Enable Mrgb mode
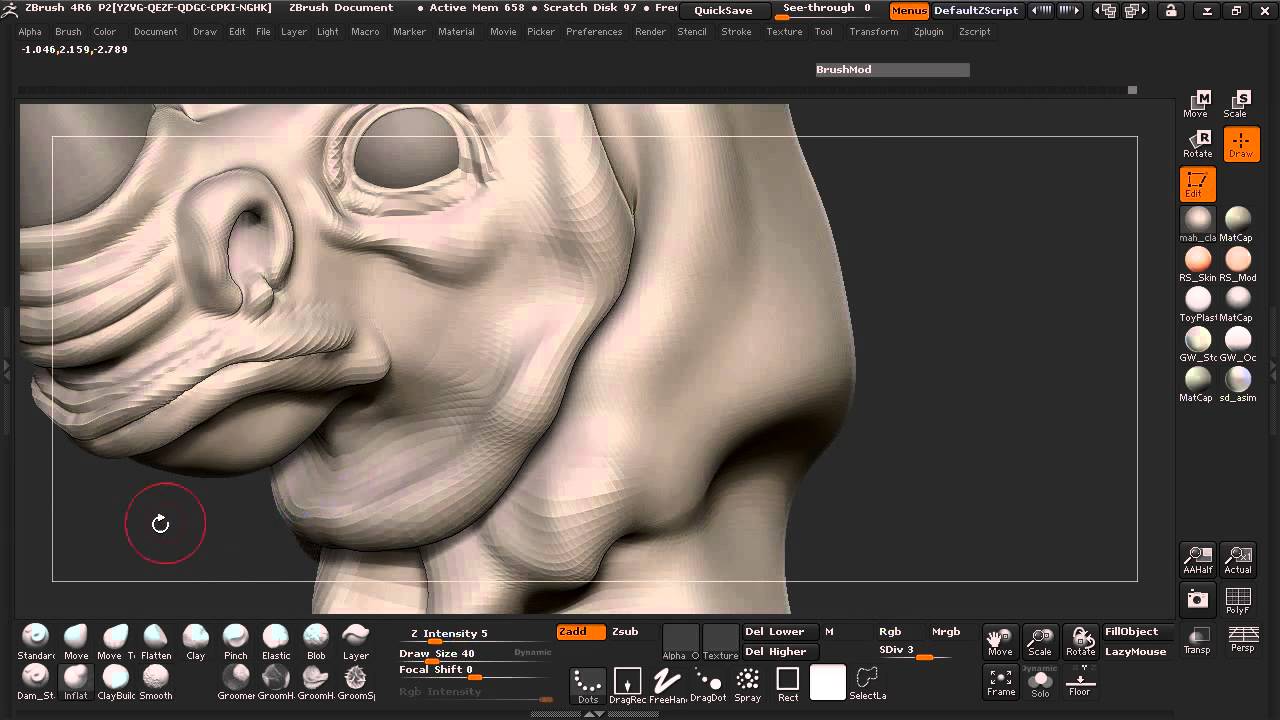Image resolution: width=1280 pixels, height=720 pixels. (x=946, y=632)
